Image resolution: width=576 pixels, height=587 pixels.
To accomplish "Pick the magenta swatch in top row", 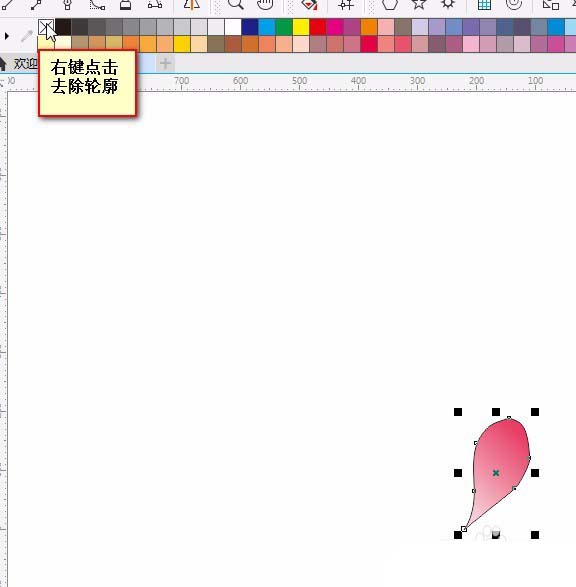I will pos(335,27).
